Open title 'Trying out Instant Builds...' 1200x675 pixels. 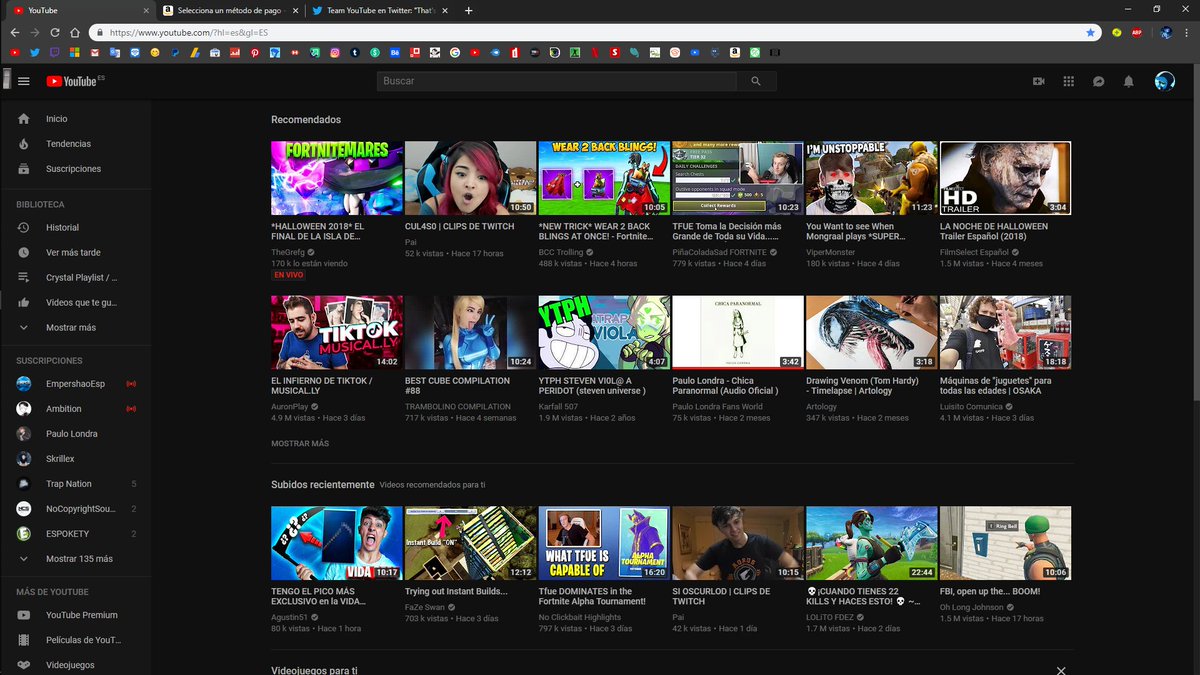[456, 591]
